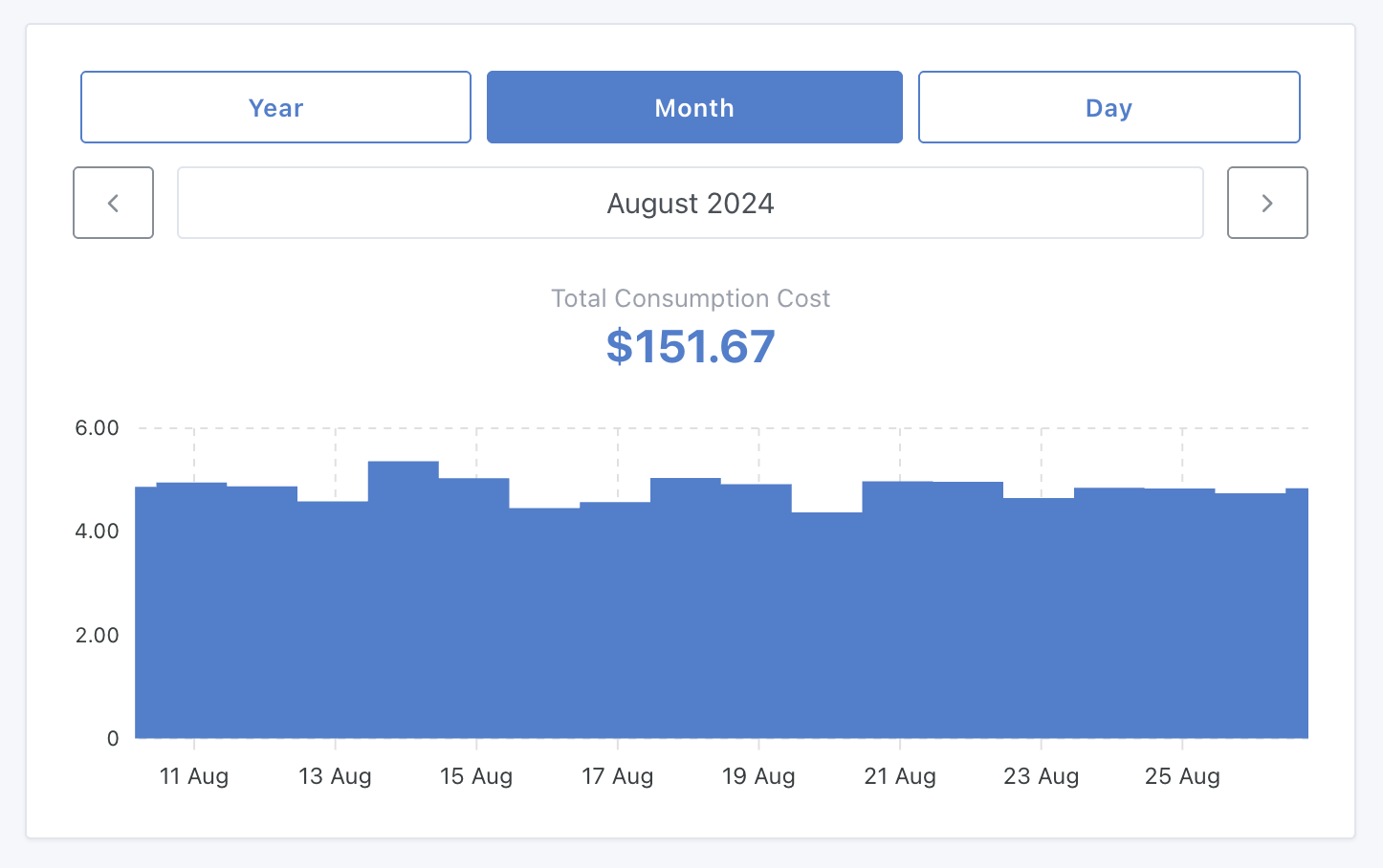Click the 13 Aug axis label
The width and height of the screenshot is (1383, 868).
[x=335, y=776]
